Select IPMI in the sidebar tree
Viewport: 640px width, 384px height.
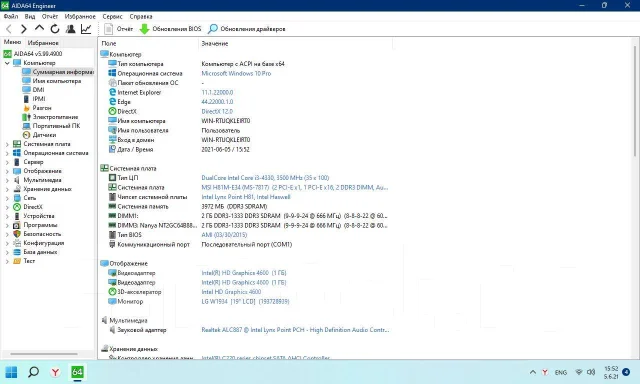pos(39,99)
